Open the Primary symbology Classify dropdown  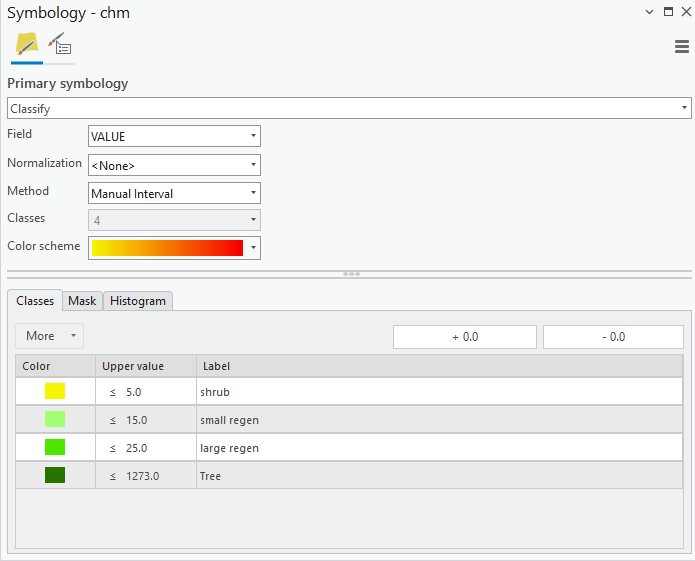point(349,108)
